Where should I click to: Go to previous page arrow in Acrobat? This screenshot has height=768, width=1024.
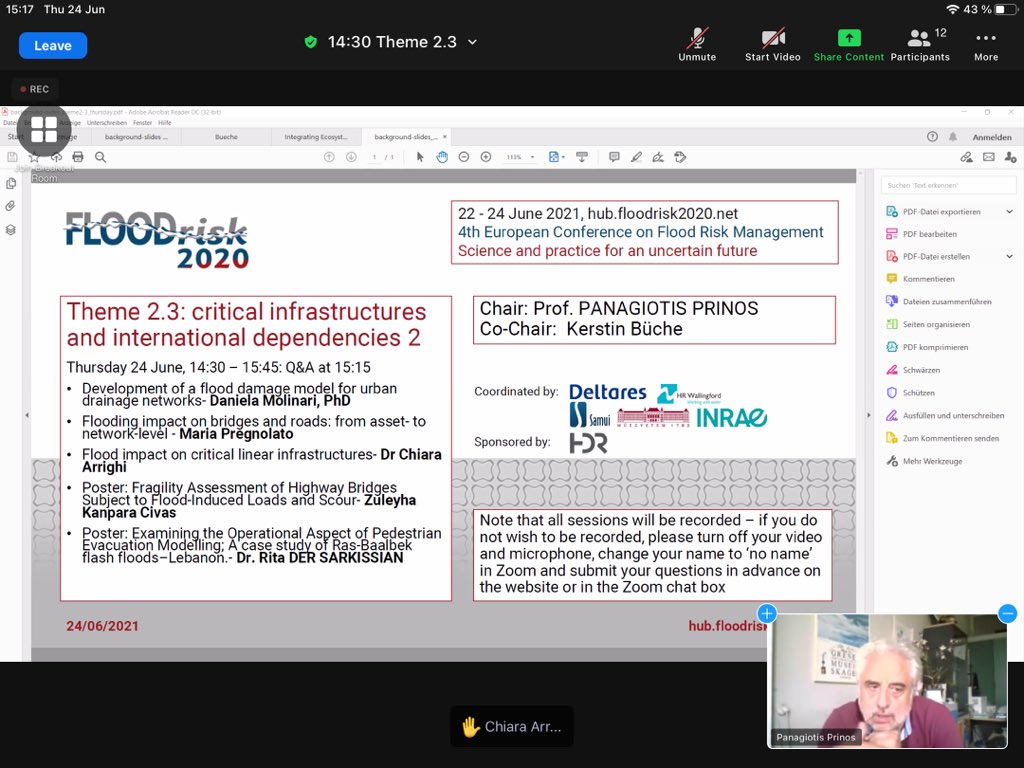[x=329, y=157]
